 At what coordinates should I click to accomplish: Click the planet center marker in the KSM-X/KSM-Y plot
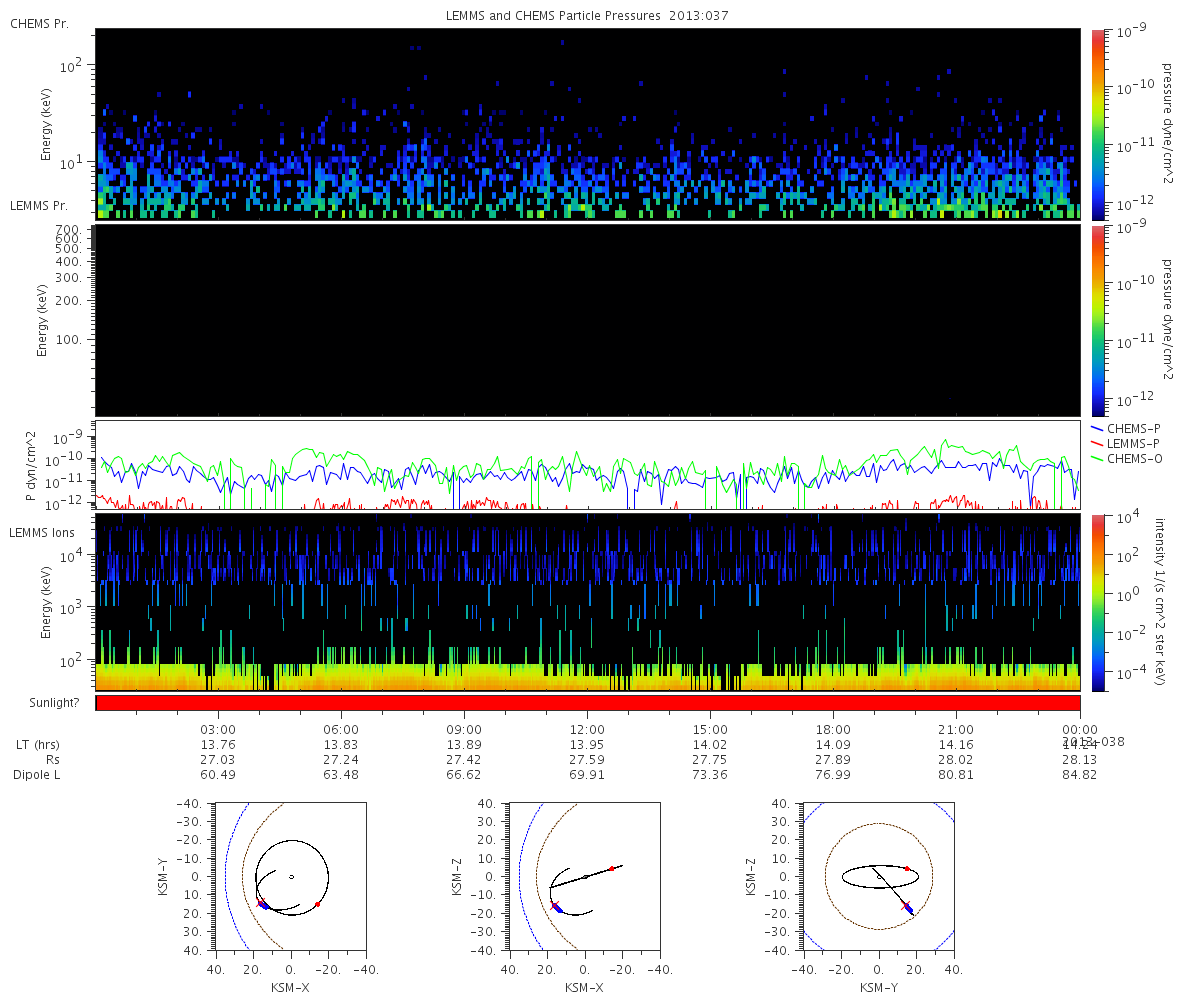(291, 877)
